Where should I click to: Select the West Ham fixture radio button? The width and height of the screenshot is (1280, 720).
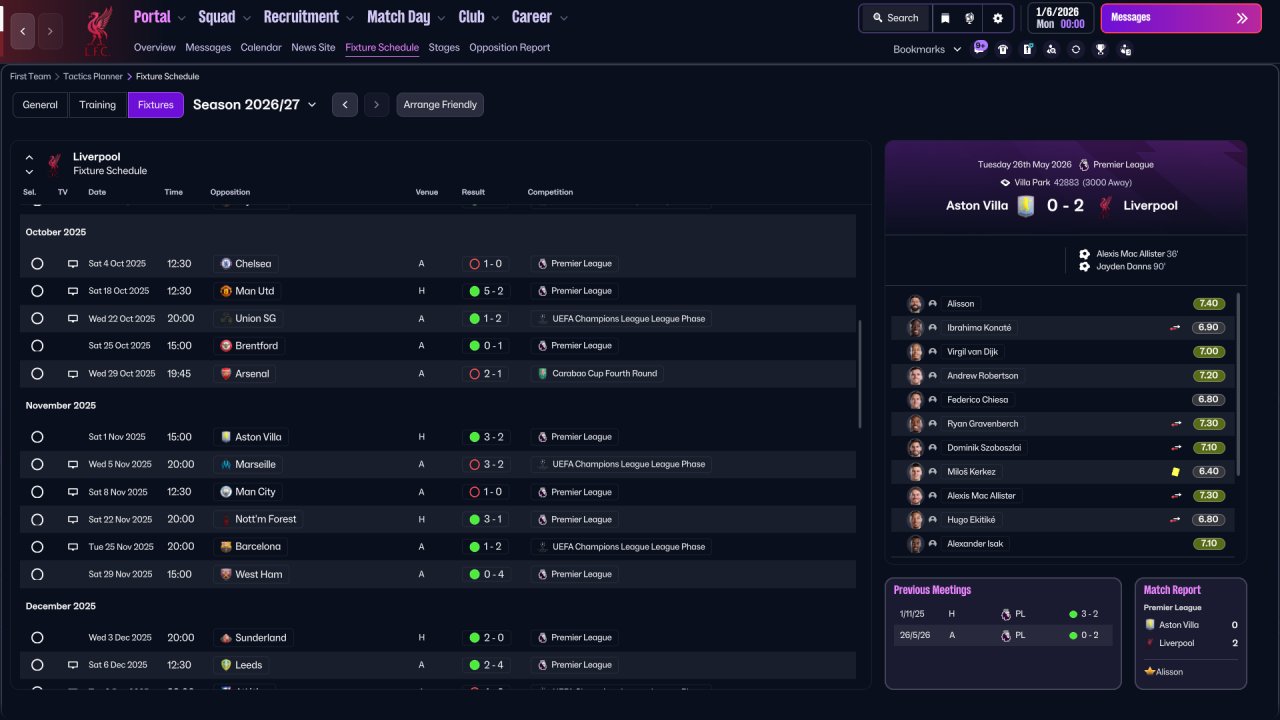[37, 575]
